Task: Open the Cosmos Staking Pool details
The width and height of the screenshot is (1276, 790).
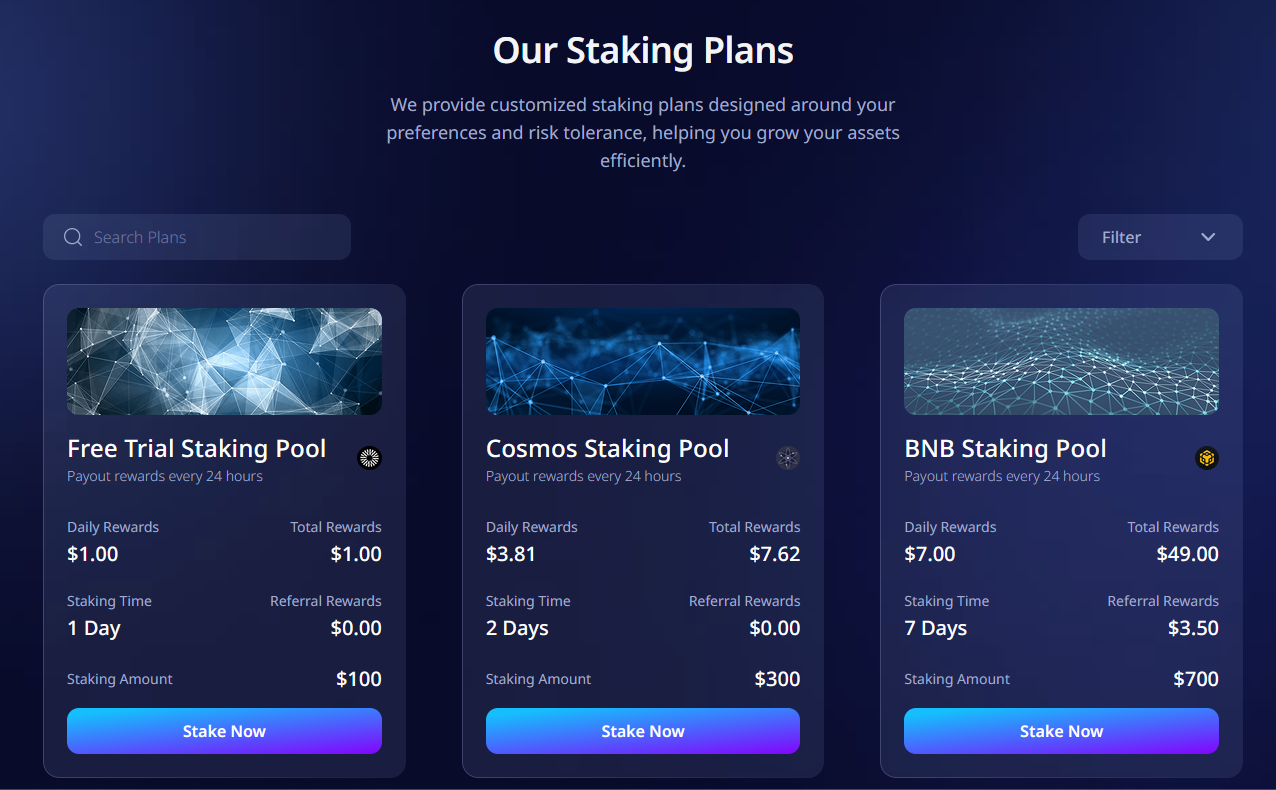Action: tap(607, 448)
